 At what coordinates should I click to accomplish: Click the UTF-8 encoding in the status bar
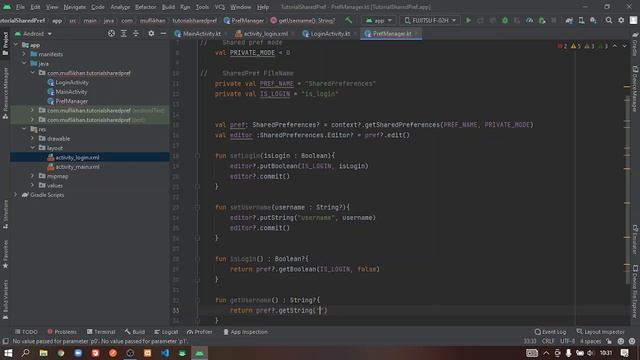click(567, 341)
